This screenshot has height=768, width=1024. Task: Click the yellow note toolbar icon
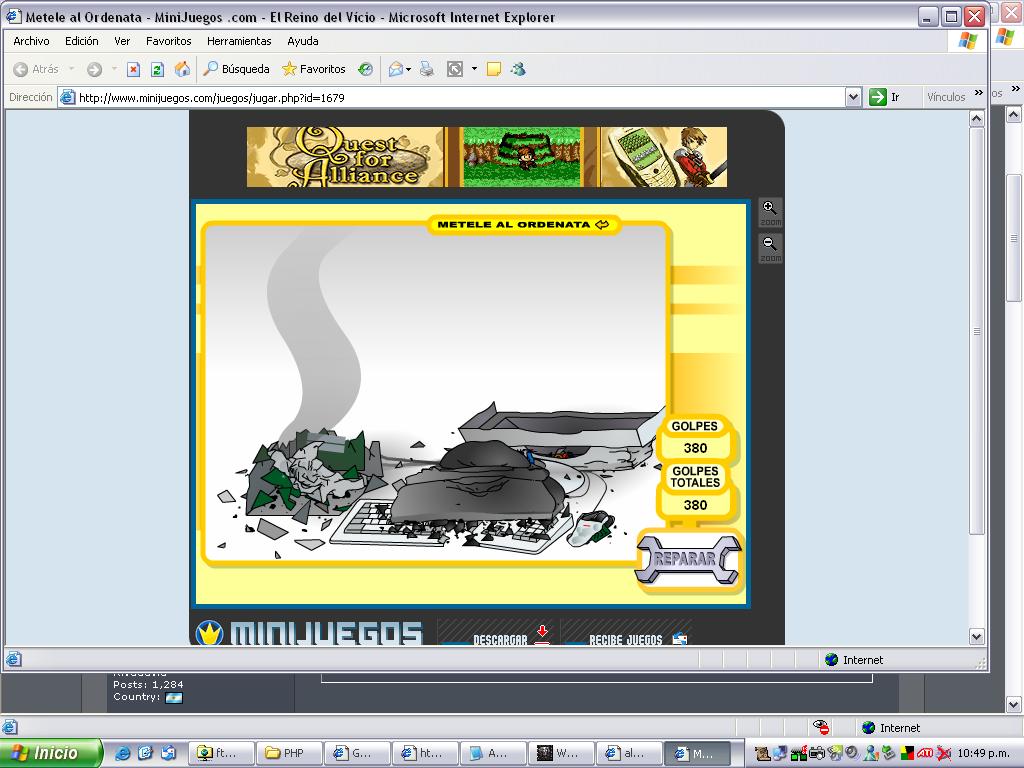[x=494, y=69]
